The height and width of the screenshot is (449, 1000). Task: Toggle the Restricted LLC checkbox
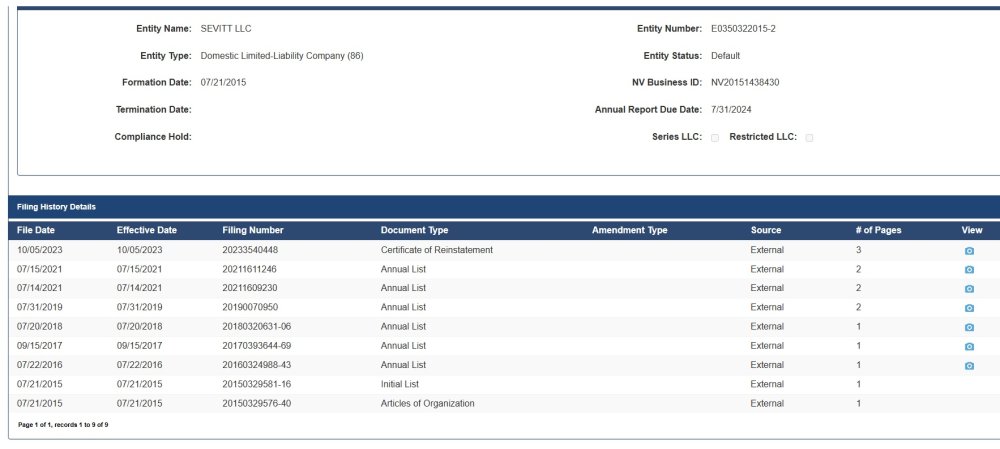point(809,138)
